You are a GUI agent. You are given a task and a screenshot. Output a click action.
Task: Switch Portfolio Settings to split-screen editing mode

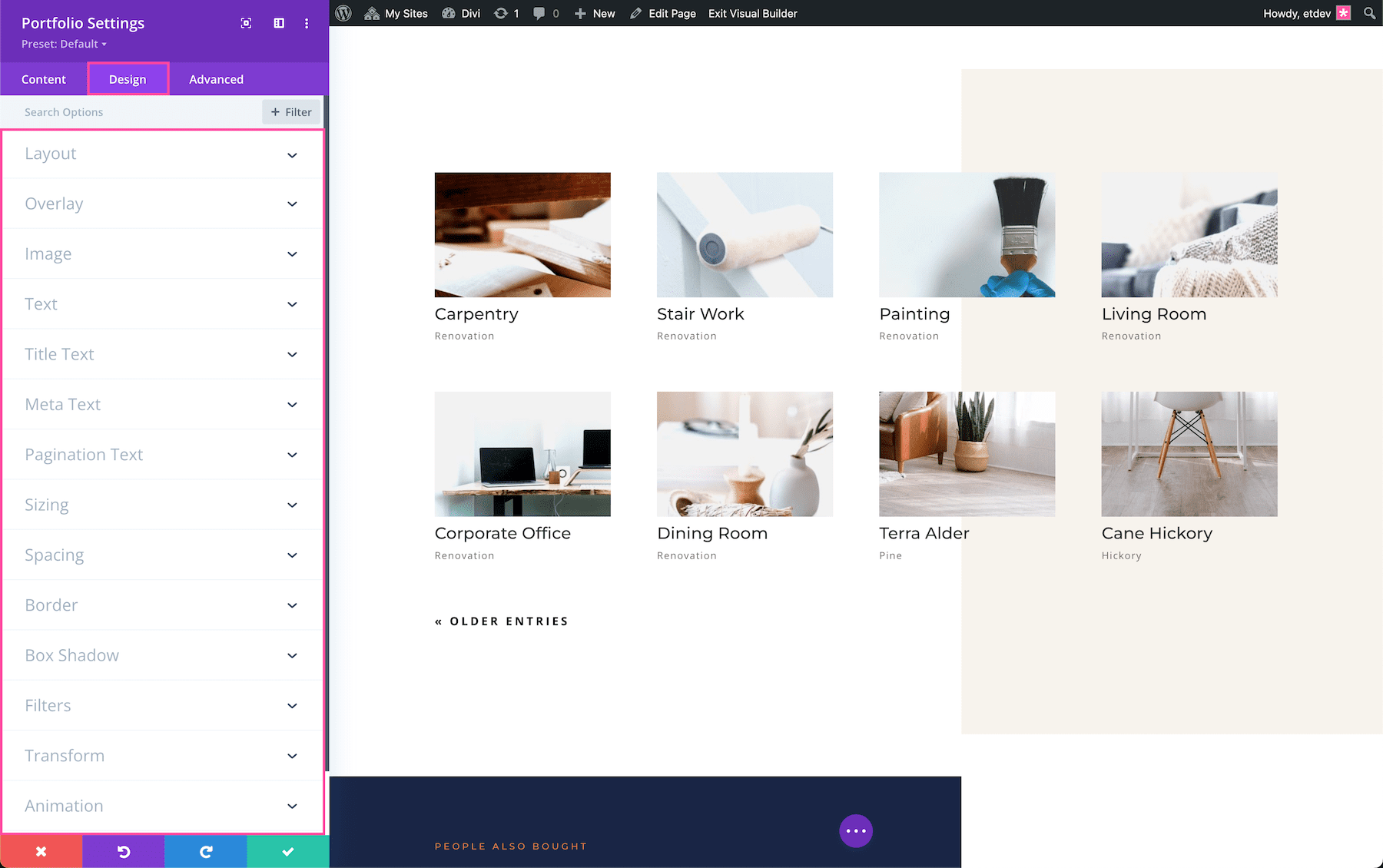pyautogui.click(x=277, y=23)
